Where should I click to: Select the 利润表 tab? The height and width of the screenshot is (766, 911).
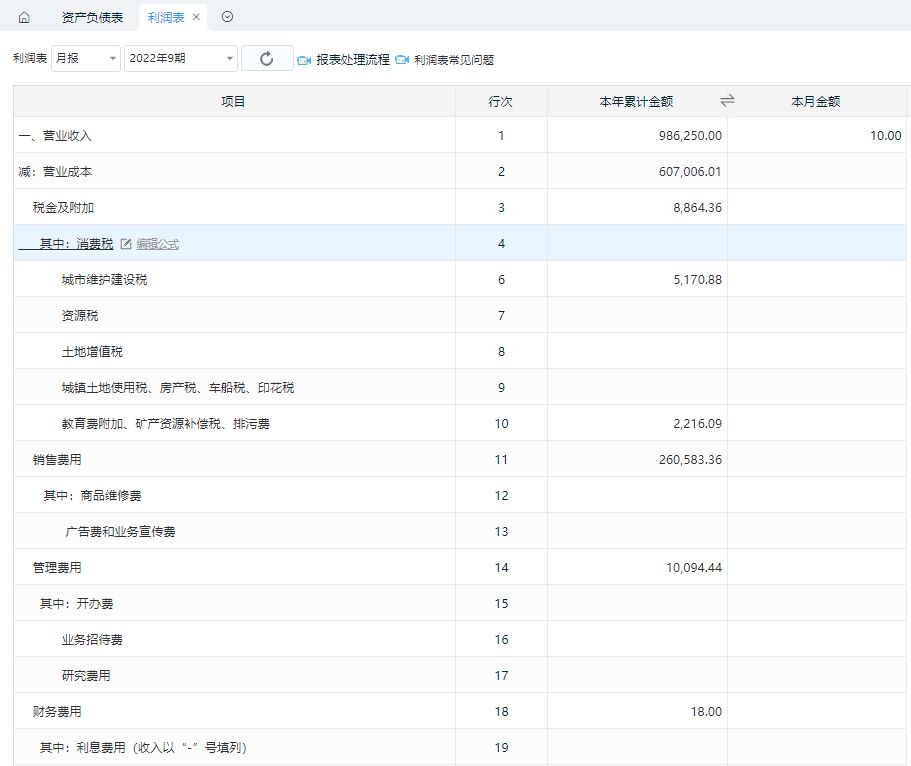click(x=166, y=17)
